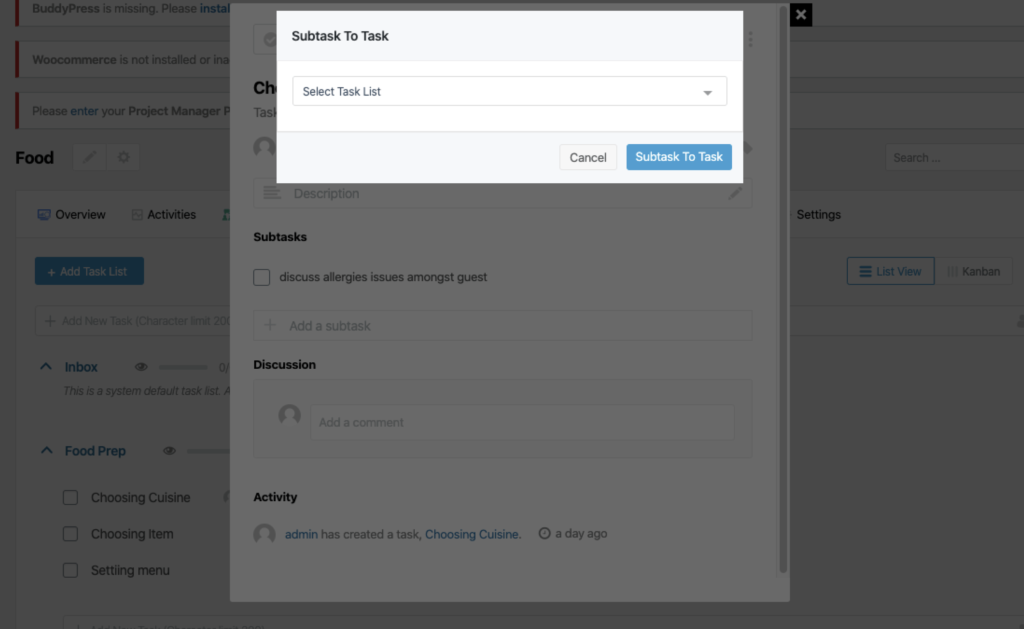1024x629 pixels.
Task: Close the task detail panel with X
Action: pos(801,14)
